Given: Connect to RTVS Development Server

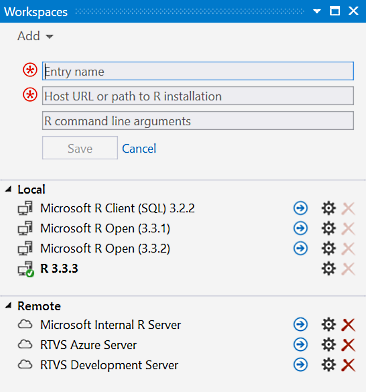Looking at the screenshot, I should [300, 364].
